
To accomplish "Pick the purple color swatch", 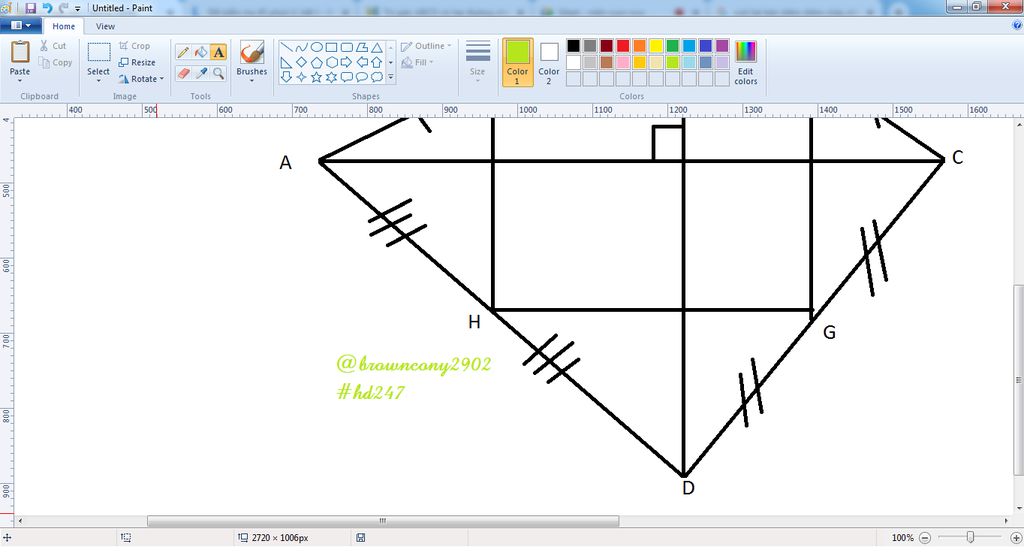I will (722, 46).
